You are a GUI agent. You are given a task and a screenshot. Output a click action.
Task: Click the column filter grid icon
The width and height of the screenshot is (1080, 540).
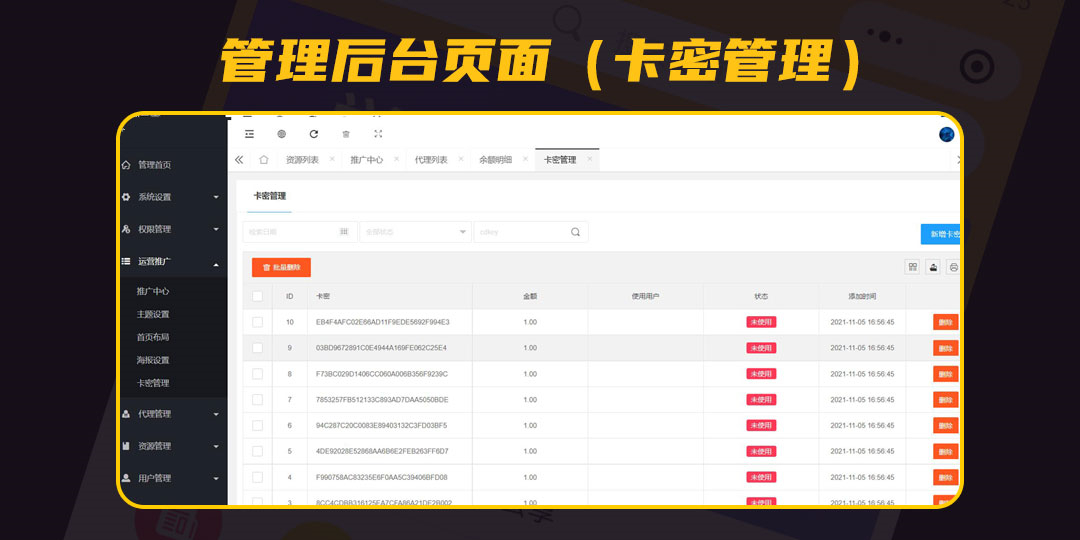[x=912, y=267]
